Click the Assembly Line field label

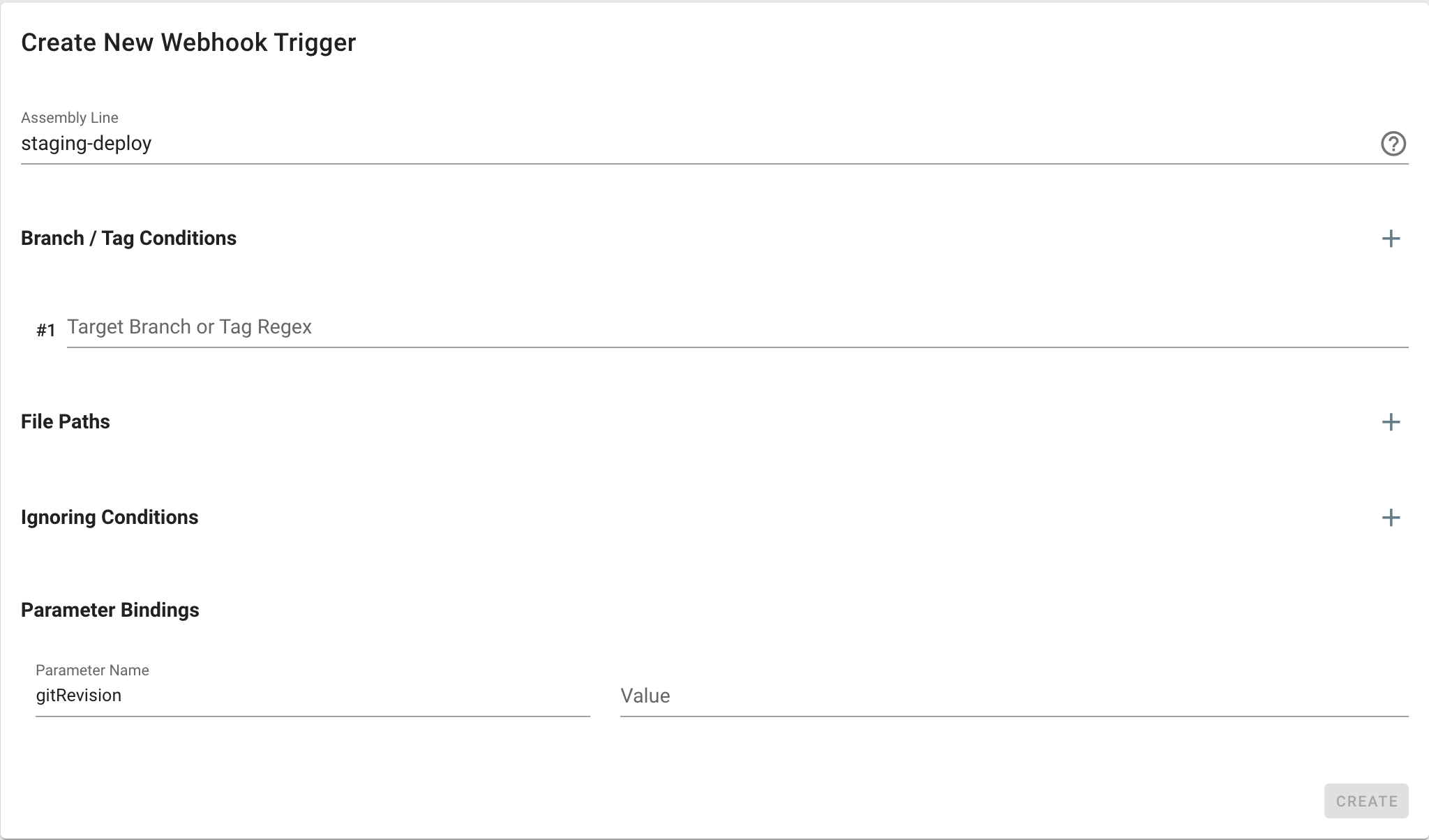(x=70, y=118)
